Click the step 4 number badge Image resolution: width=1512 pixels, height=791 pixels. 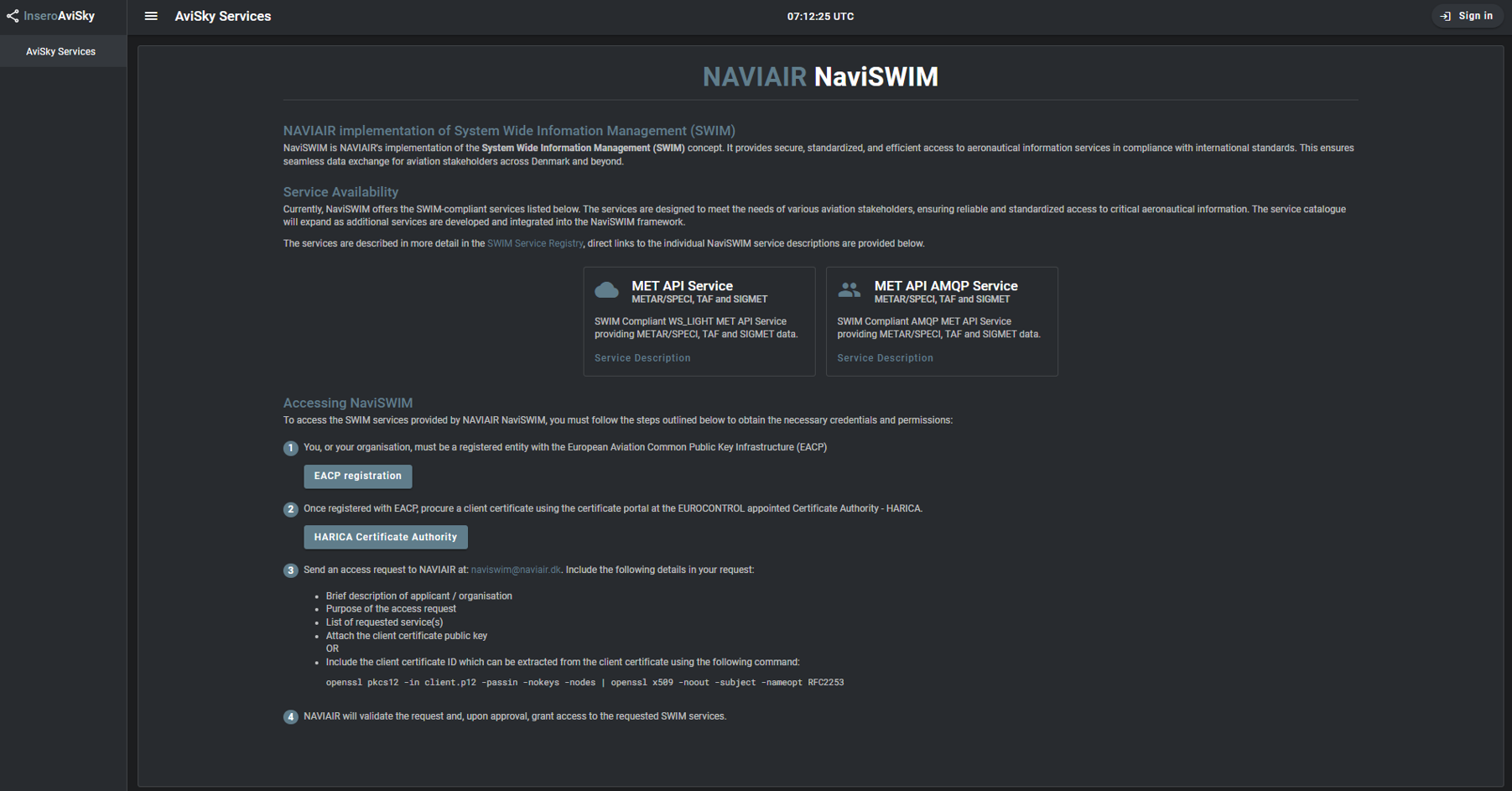coord(290,717)
